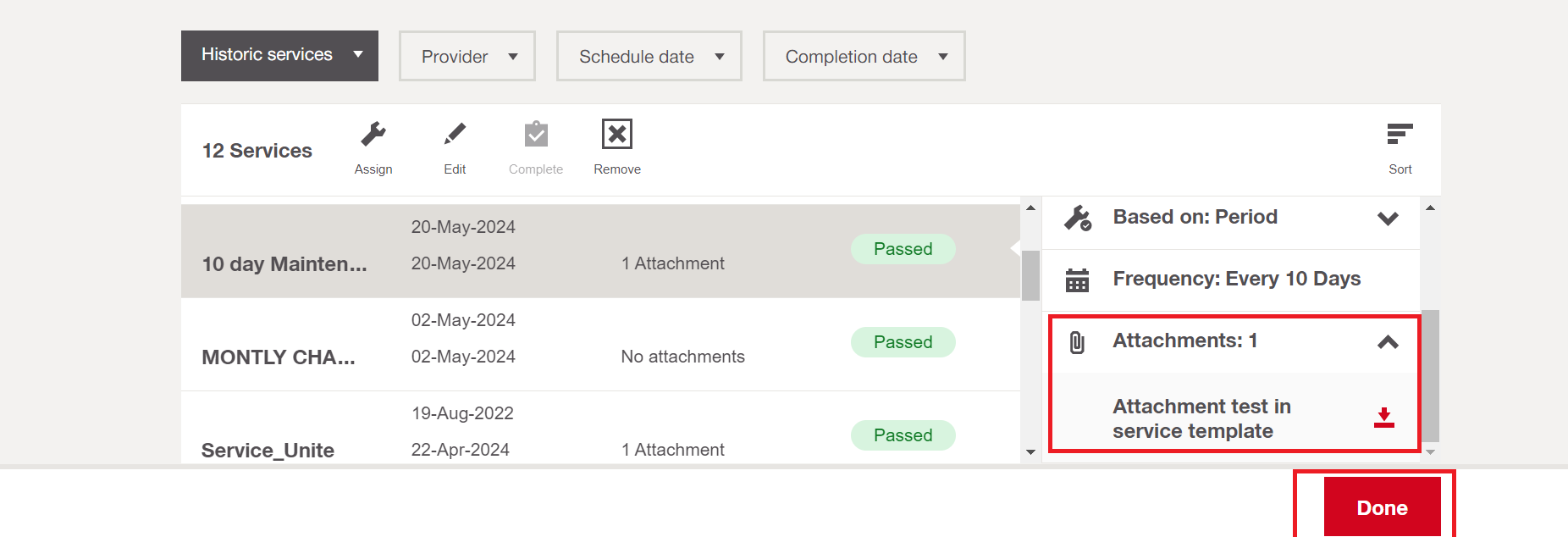Select the Service_Unite service row
Screen dimensions: 1568x537
tap(268, 450)
